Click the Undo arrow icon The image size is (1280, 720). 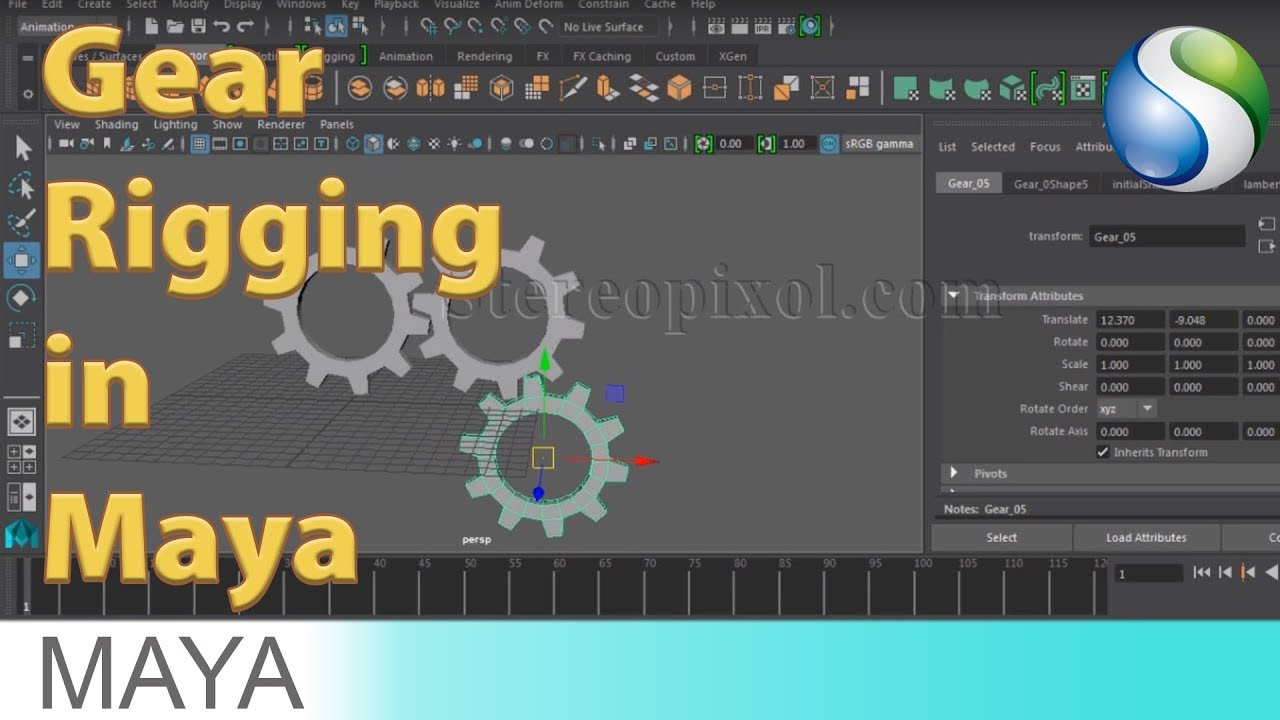[x=221, y=26]
